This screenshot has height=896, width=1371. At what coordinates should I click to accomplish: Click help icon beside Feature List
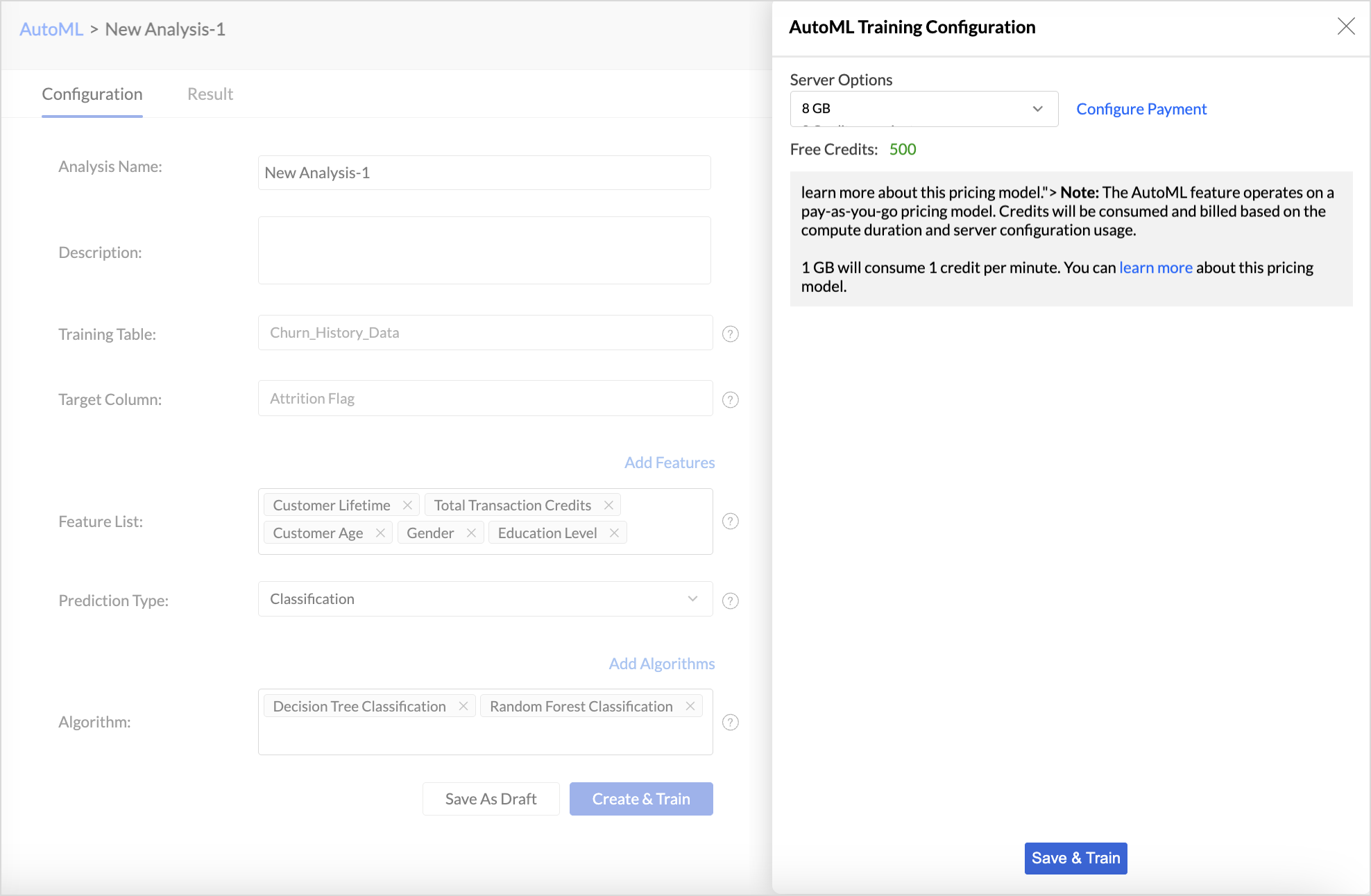pyautogui.click(x=730, y=522)
